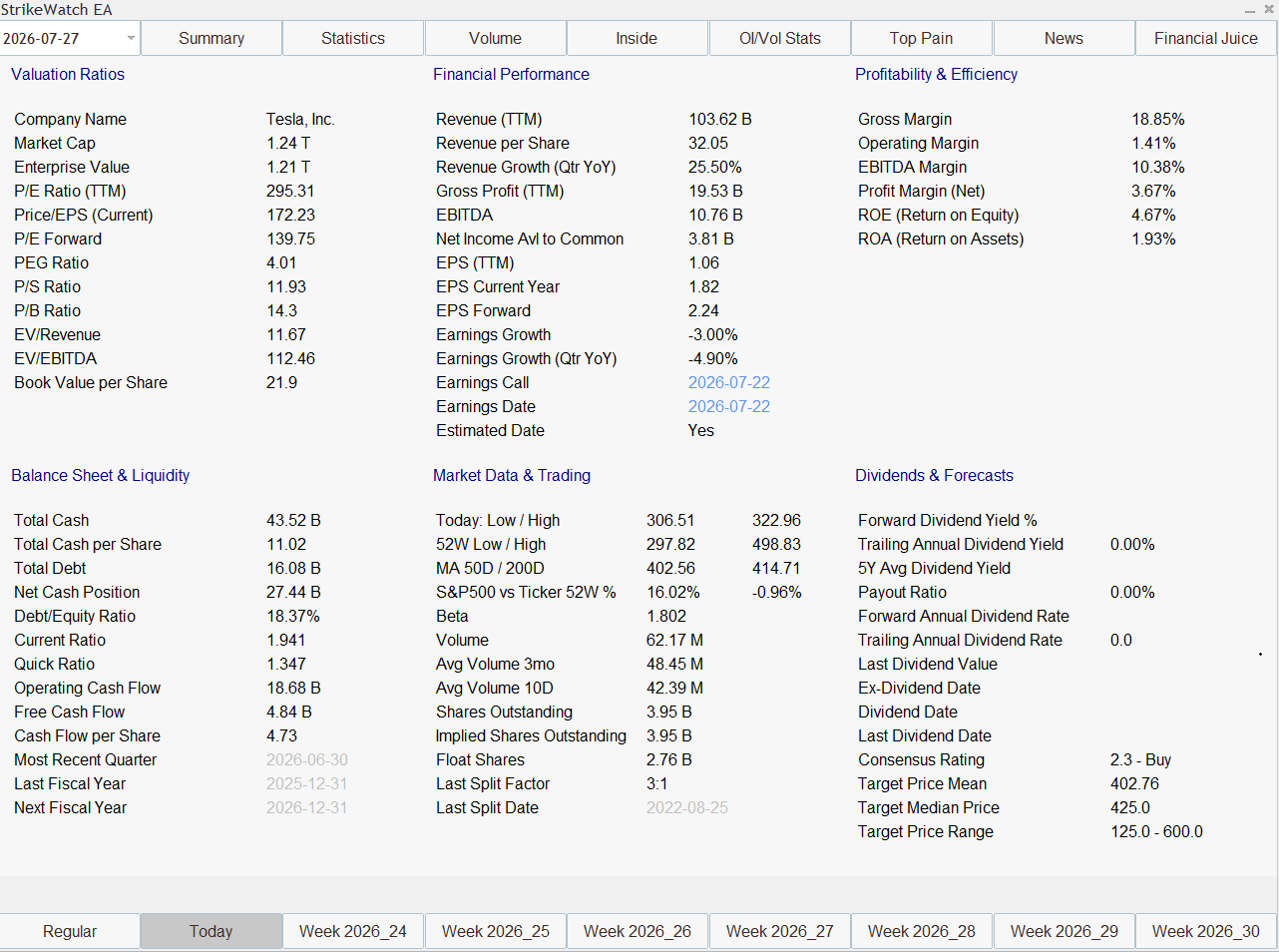The image size is (1279, 952).
Task: Click the Volume value 62.17 M
Action: (x=674, y=641)
